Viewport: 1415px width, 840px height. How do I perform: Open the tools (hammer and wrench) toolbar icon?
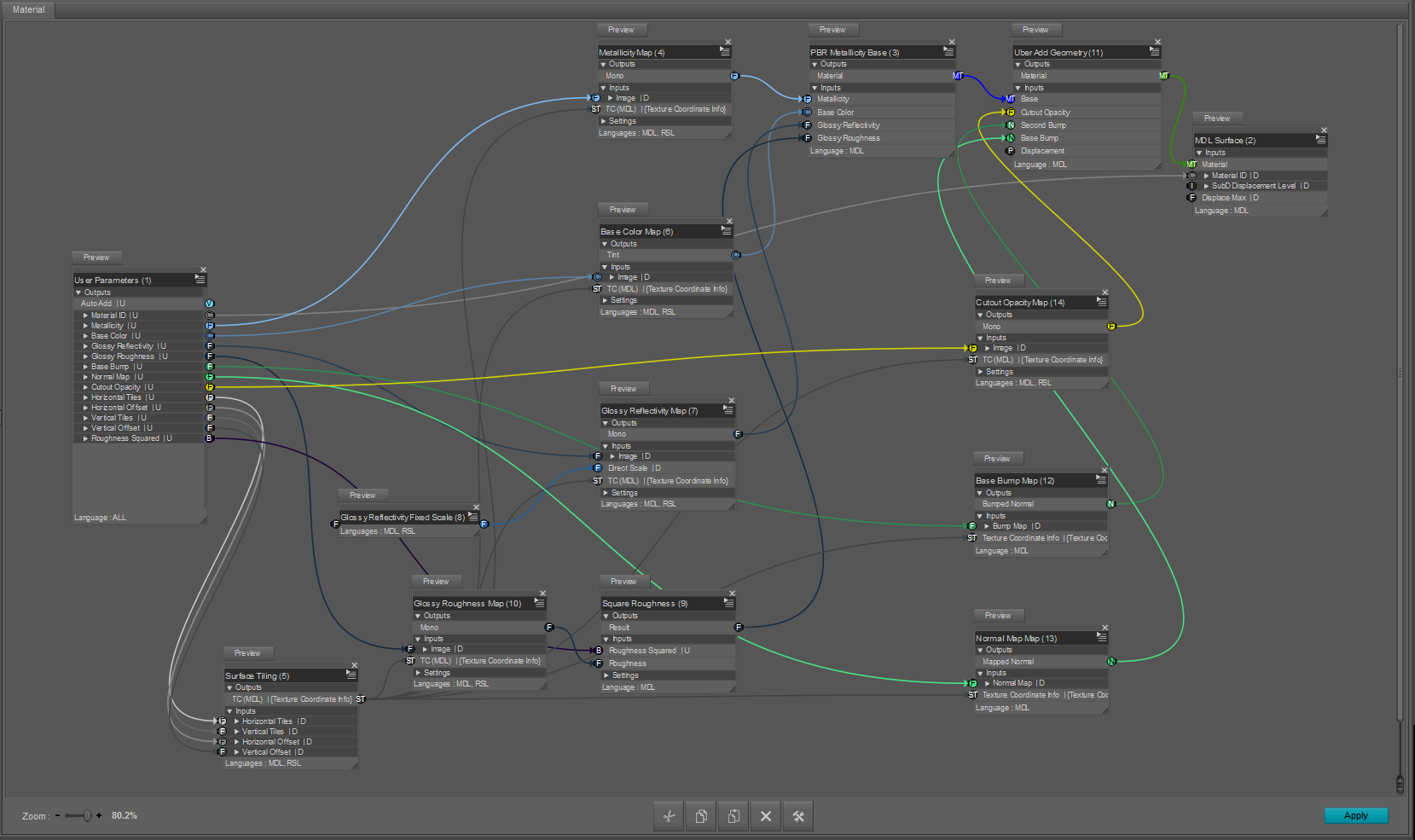(x=798, y=816)
